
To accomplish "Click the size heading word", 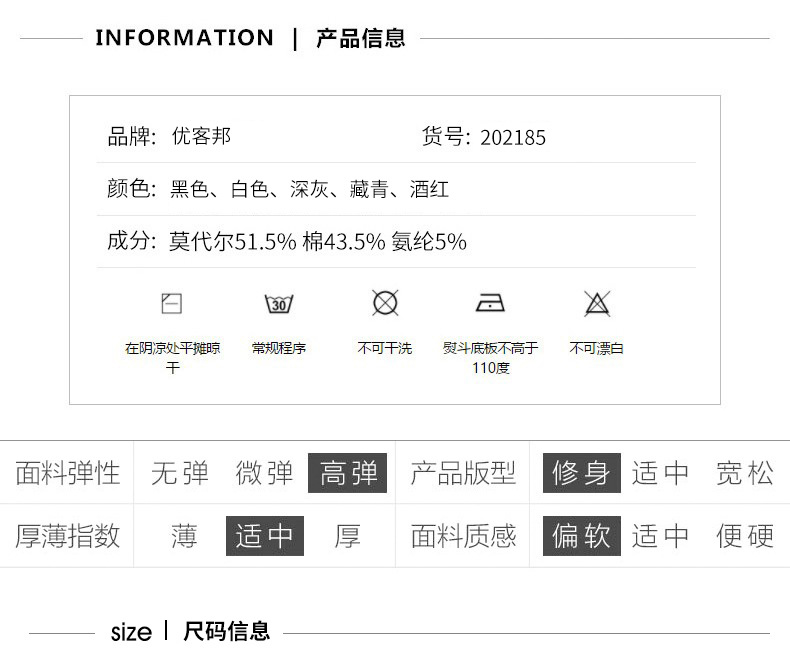I will pyautogui.click(x=131, y=632).
